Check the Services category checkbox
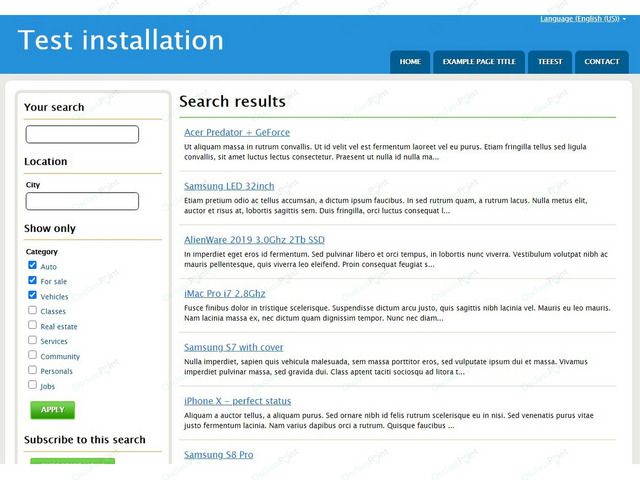This screenshot has height=480, width=640. click(32, 340)
